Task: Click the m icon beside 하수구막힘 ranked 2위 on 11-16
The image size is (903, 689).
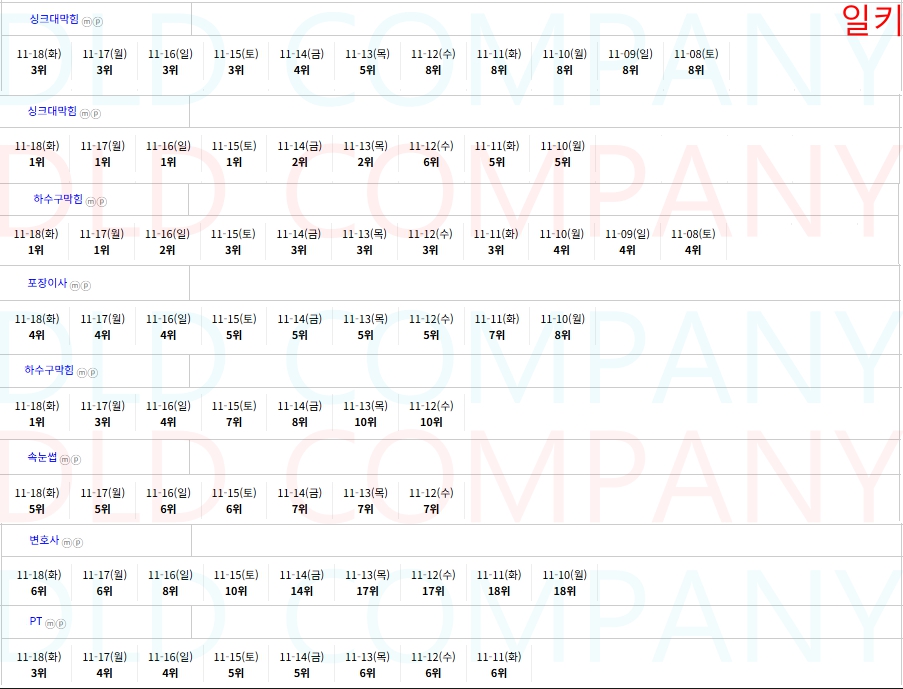Action: click(91, 202)
